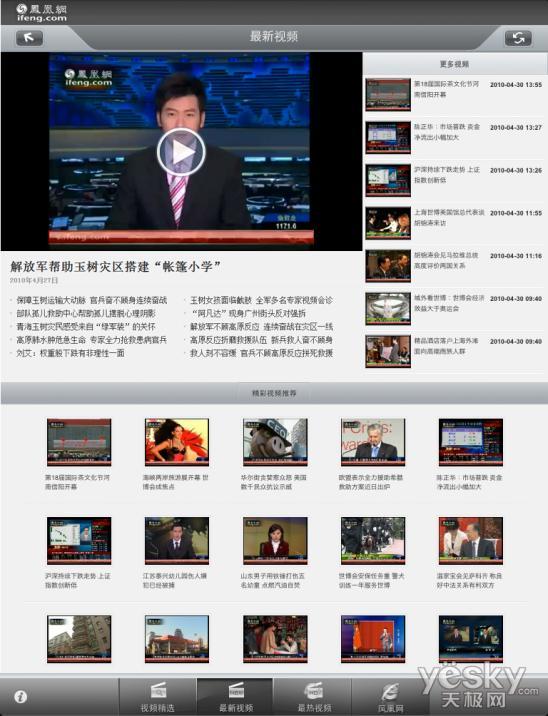
Task: Switch to 最热视频 tab
Action: pos(314,697)
